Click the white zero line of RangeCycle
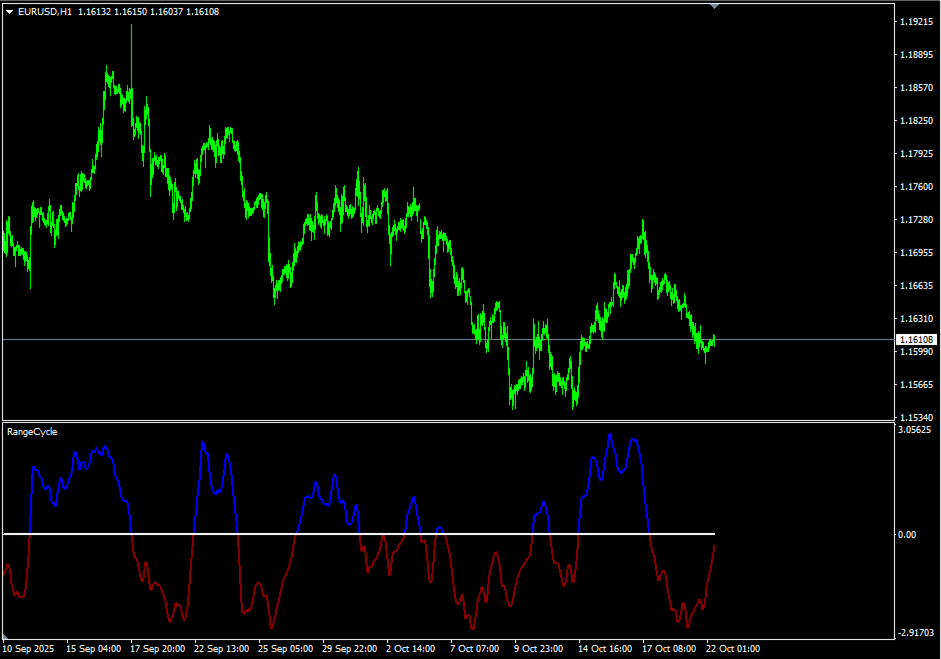 coord(350,533)
